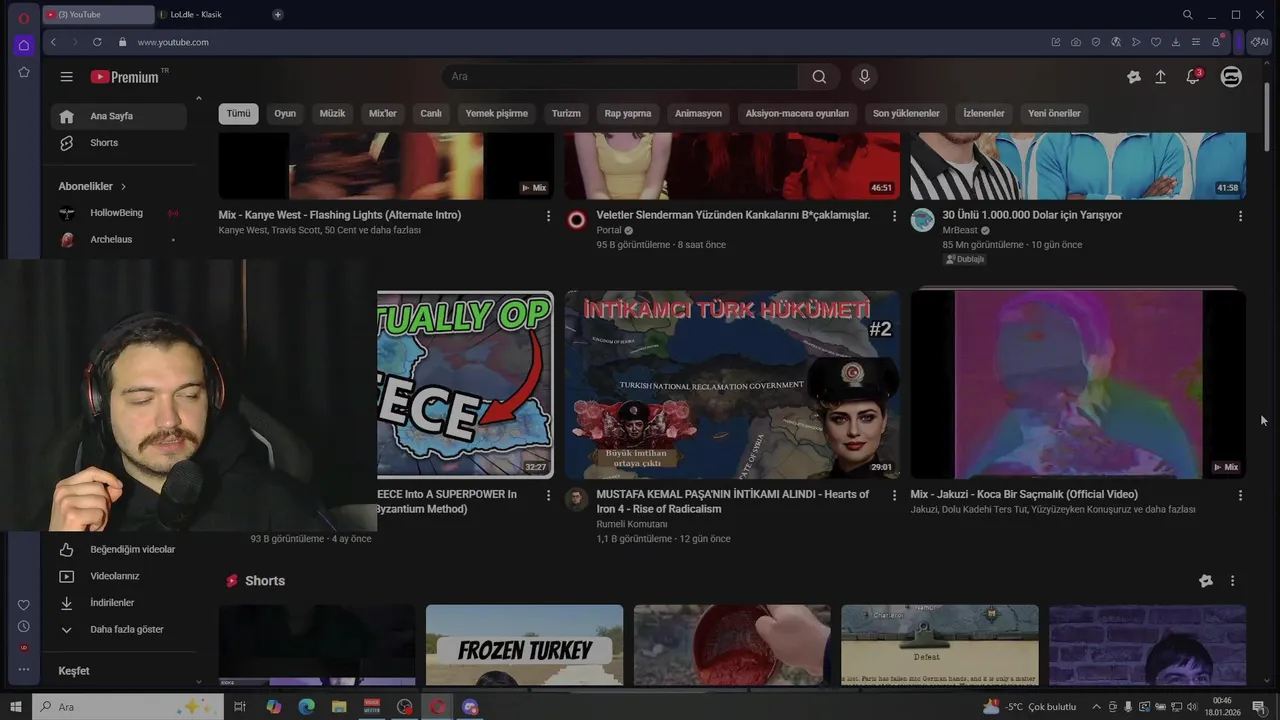Image resolution: width=1280 pixels, height=720 pixels.
Task: Open the Frozen Turkey short thumbnail
Action: coord(524,645)
